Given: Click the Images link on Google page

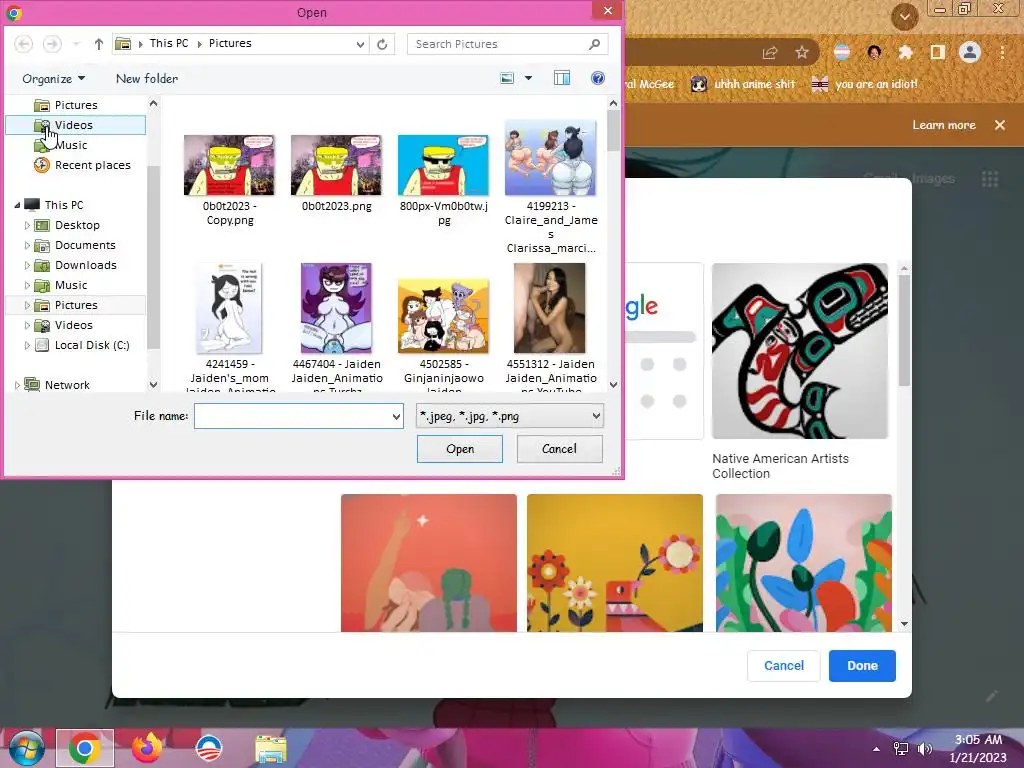Looking at the screenshot, I should pos(933,178).
